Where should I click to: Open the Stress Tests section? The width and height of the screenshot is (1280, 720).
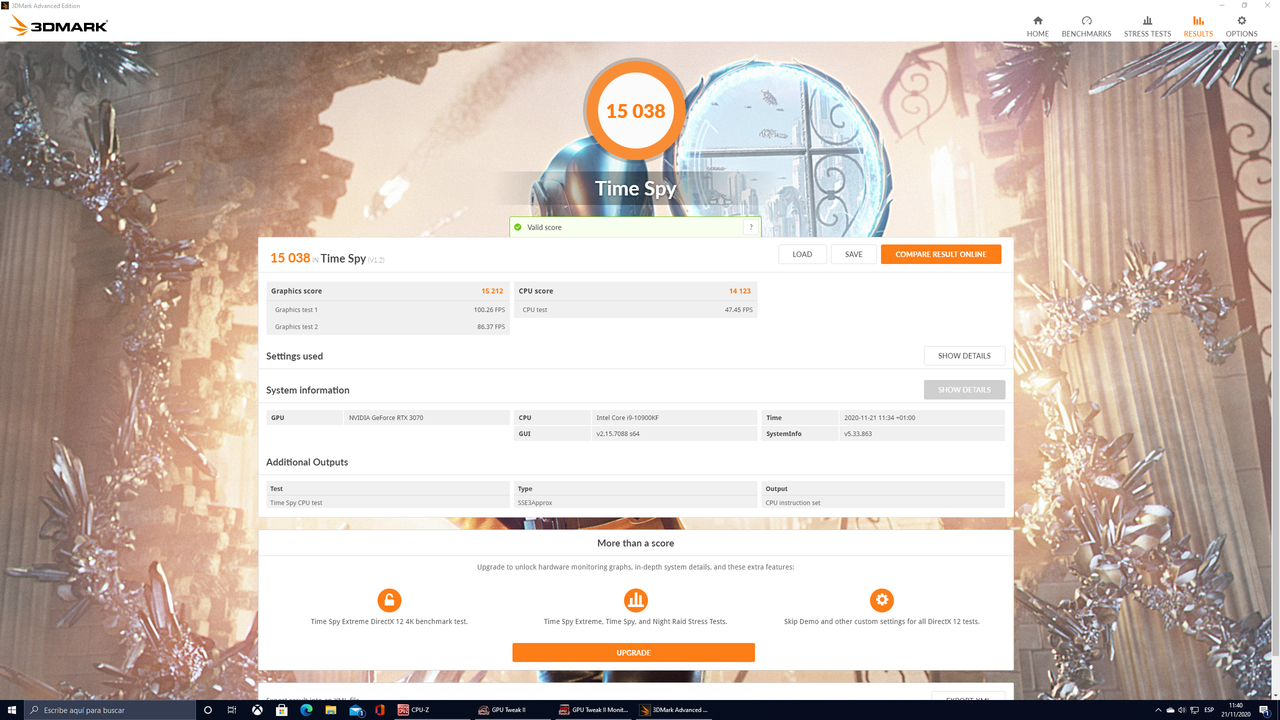(1147, 26)
